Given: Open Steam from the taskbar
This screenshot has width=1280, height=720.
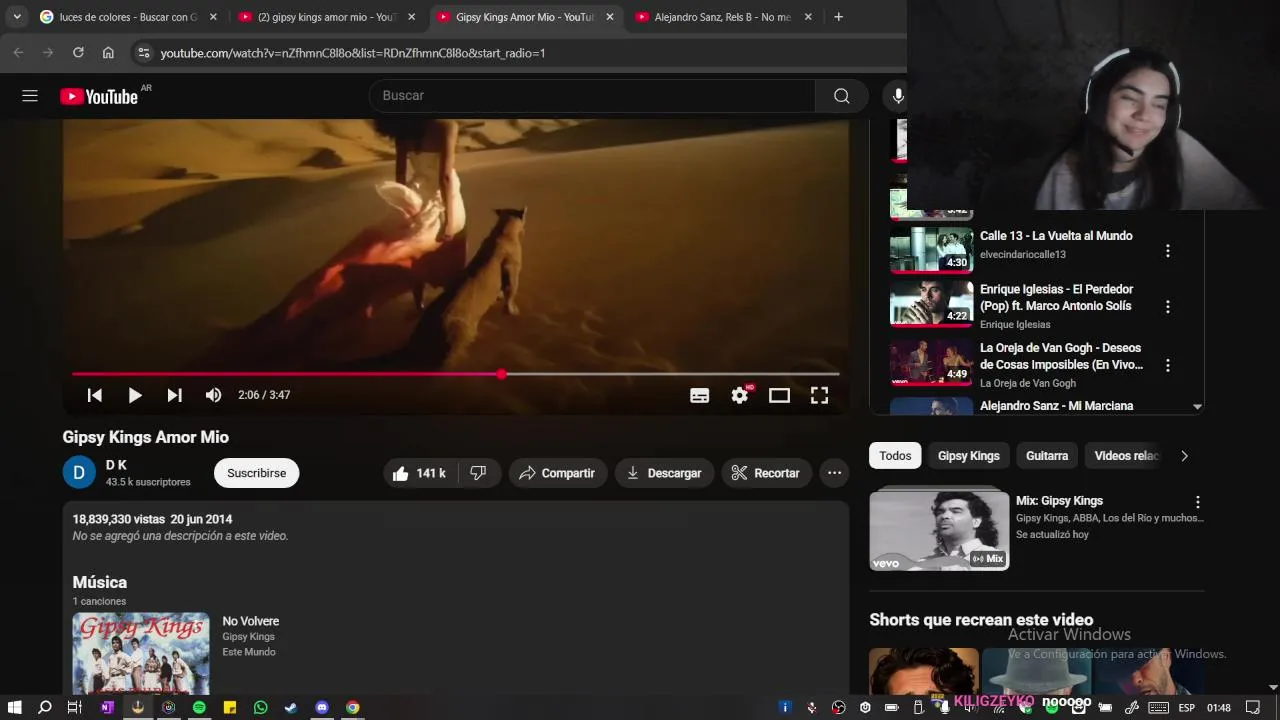Looking at the screenshot, I should (291, 707).
